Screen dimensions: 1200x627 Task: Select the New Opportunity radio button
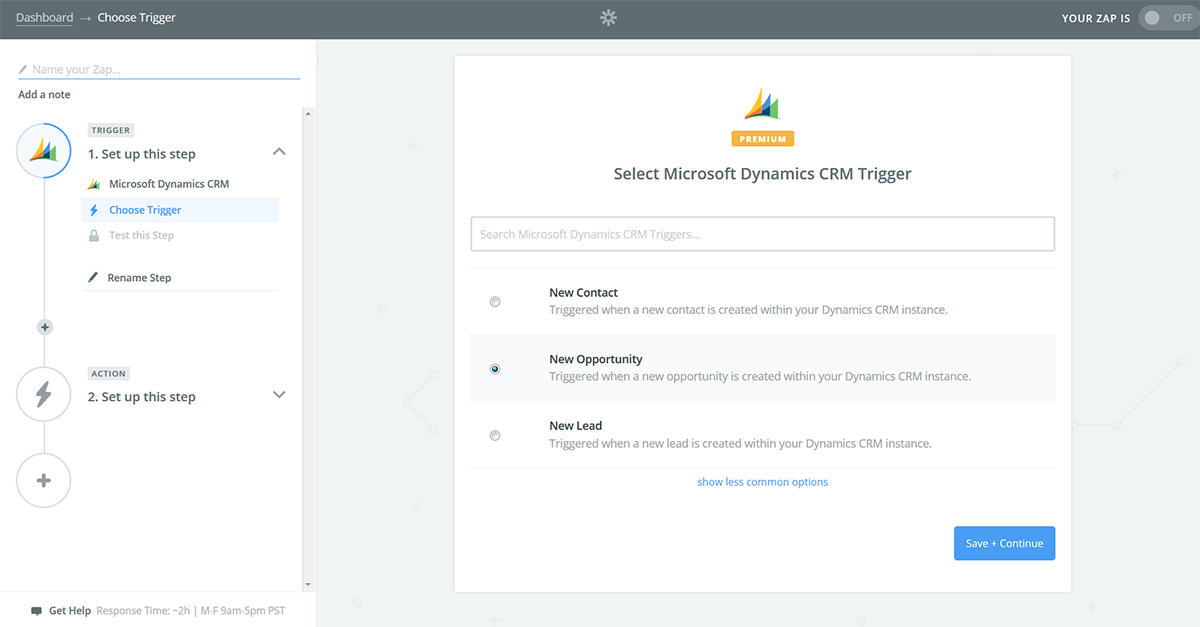point(495,369)
